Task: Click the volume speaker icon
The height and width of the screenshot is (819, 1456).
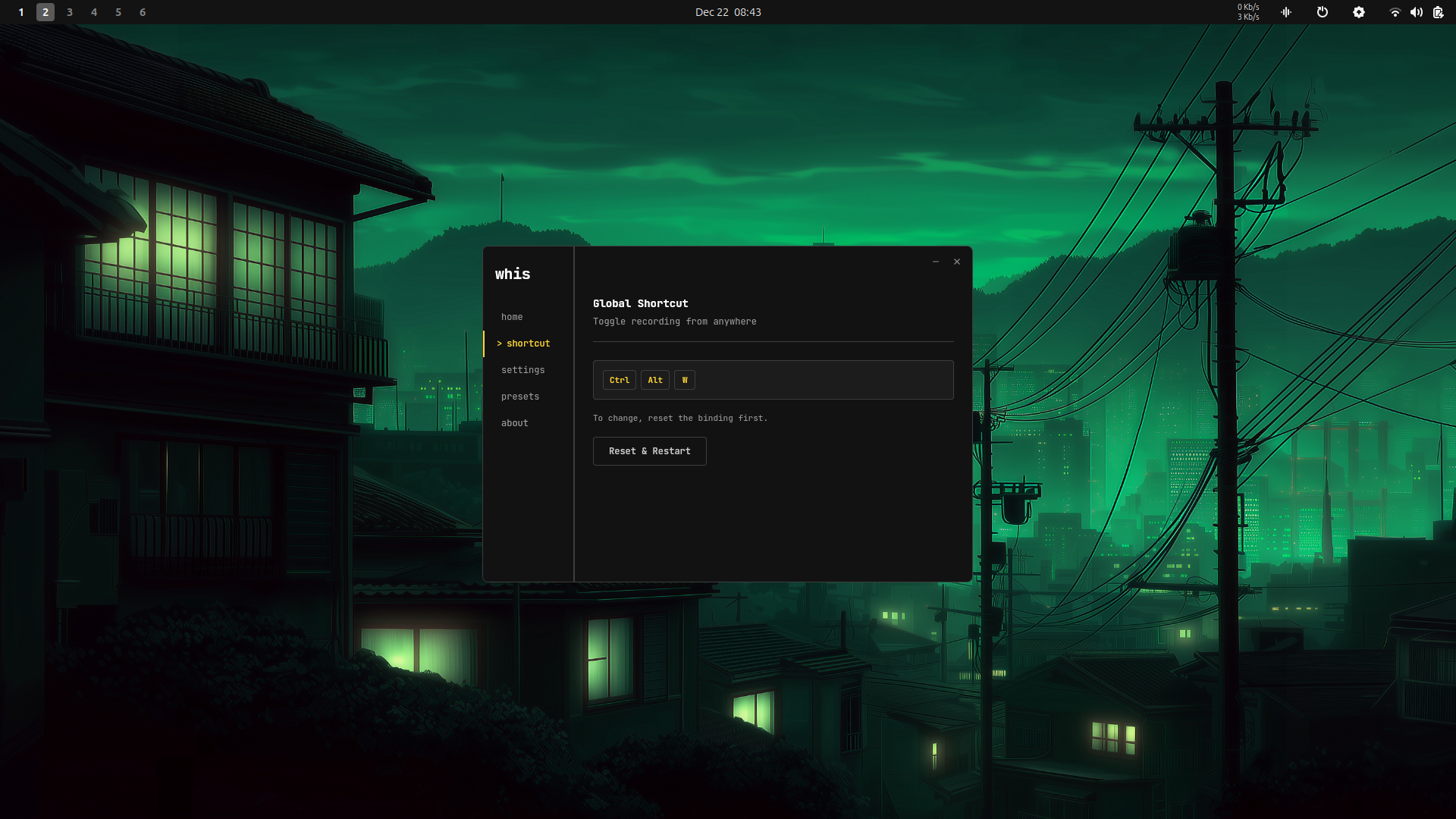Action: [x=1416, y=12]
